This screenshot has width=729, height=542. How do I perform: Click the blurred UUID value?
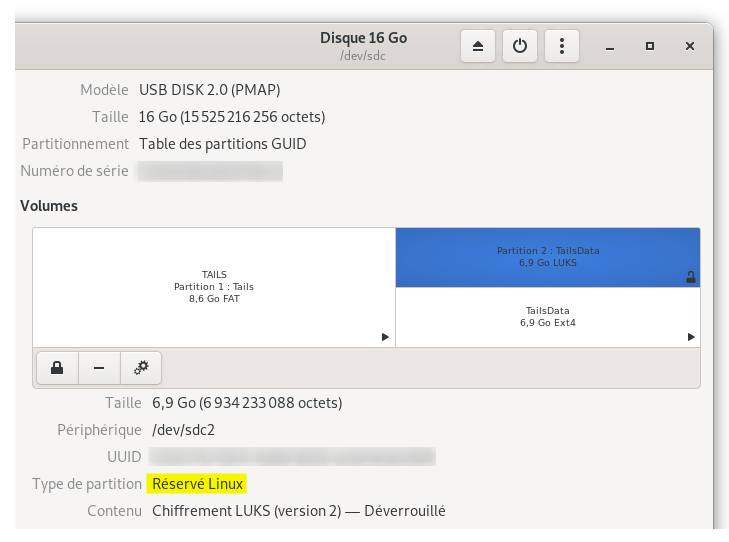pyautogui.click(x=292, y=456)
